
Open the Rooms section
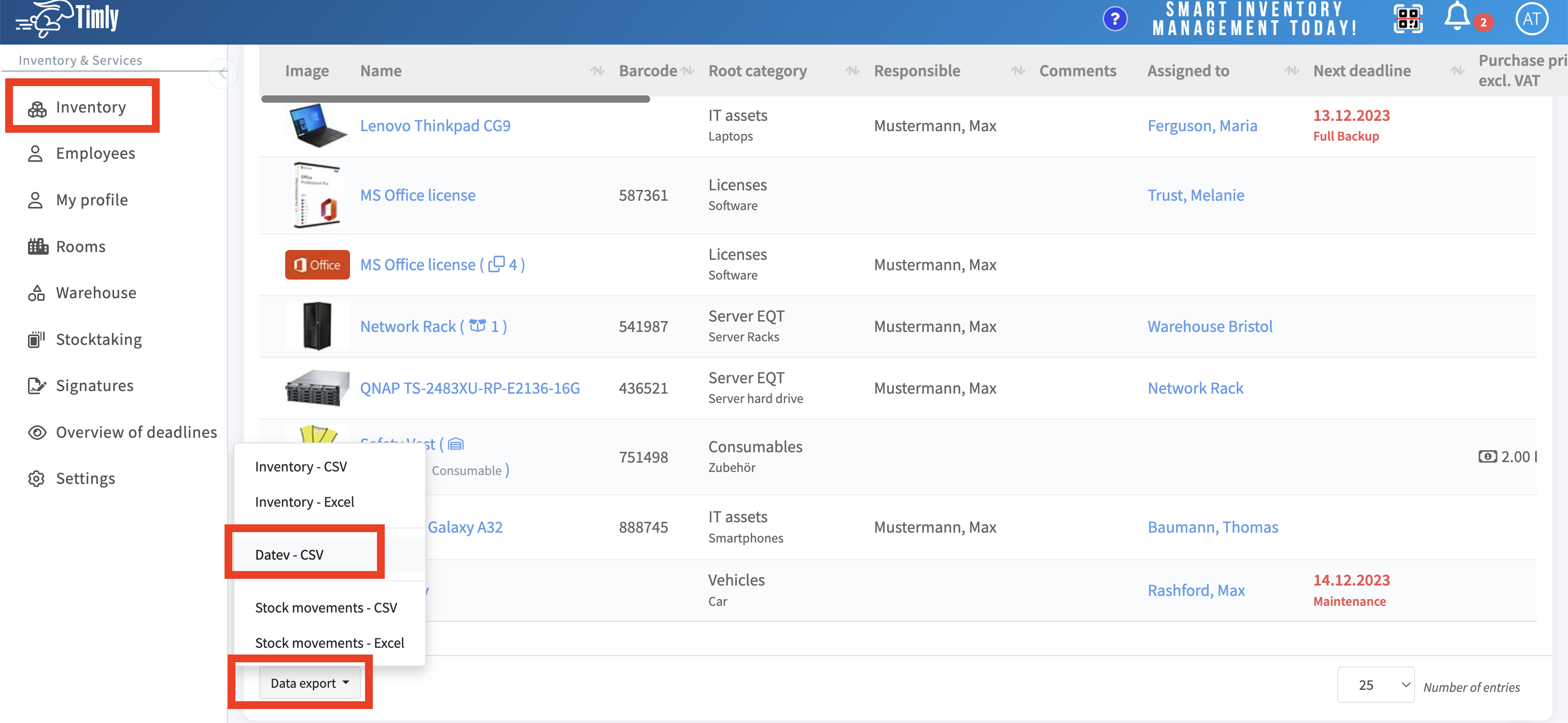click(x=80, y=246)
